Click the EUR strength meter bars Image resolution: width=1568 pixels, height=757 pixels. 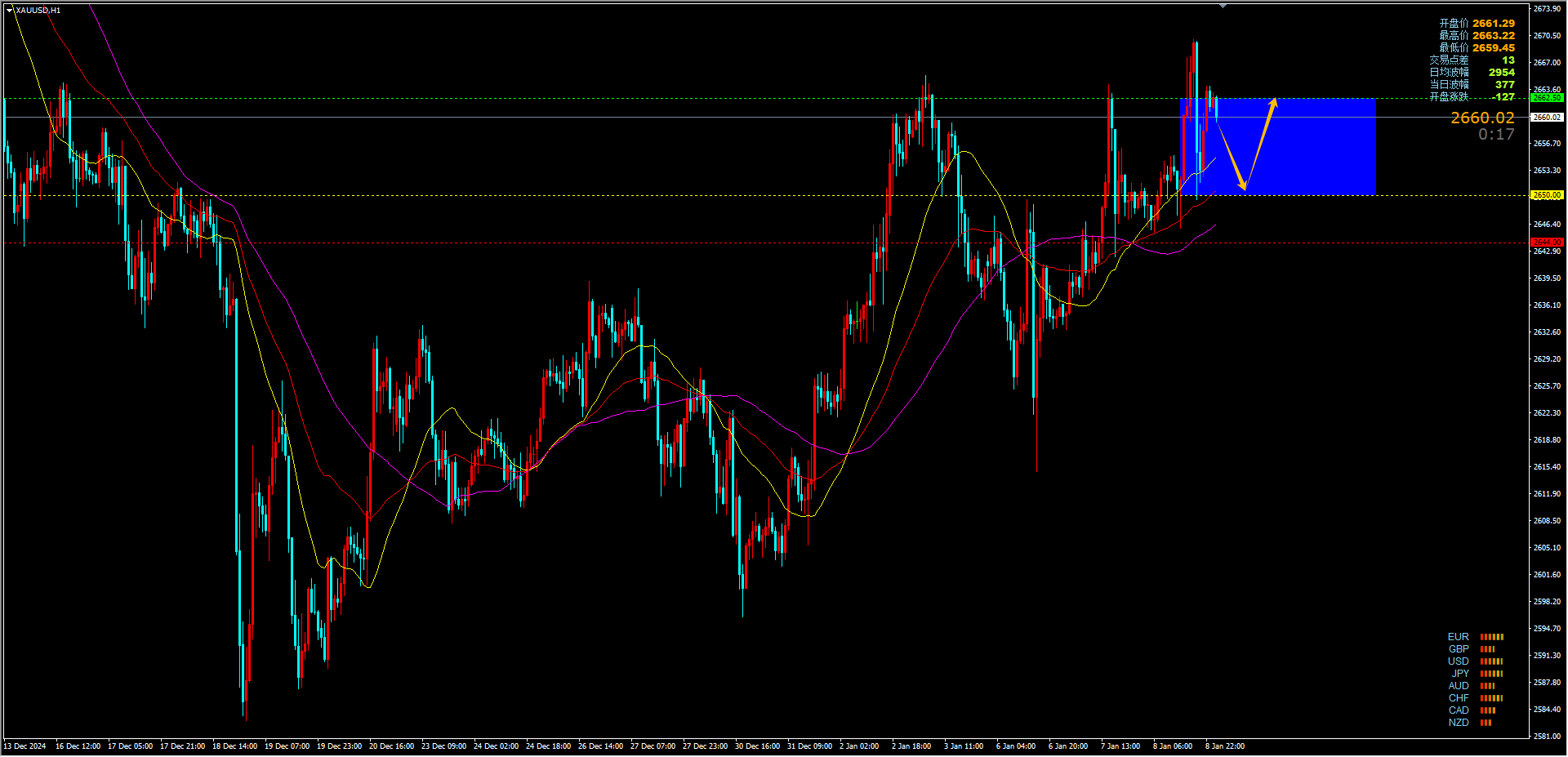pos(1492,637)
